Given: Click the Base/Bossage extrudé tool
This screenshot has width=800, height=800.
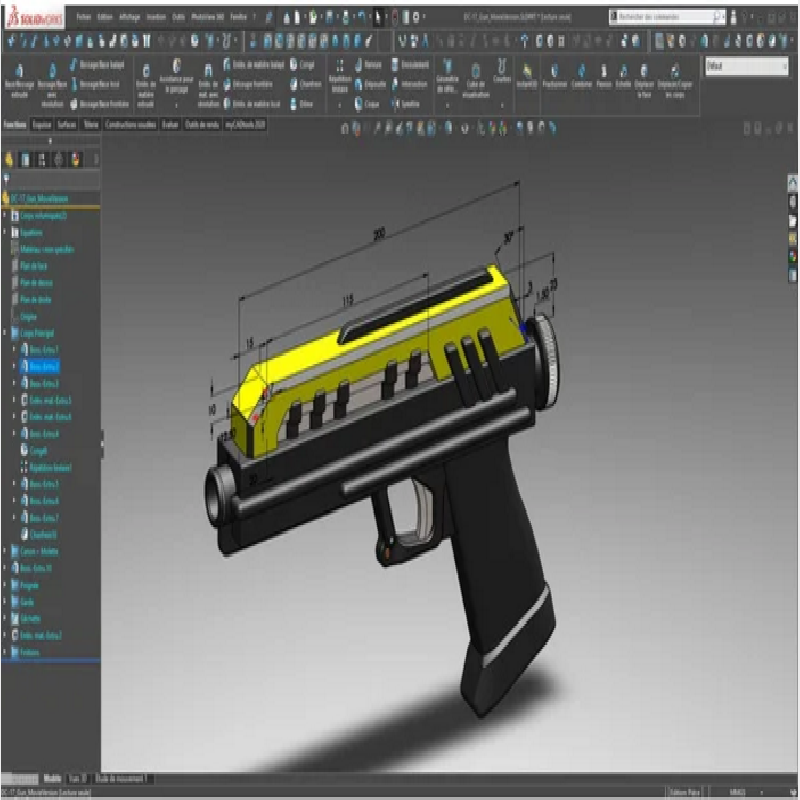Looking at the screenshot, I should tap(19, 79).
